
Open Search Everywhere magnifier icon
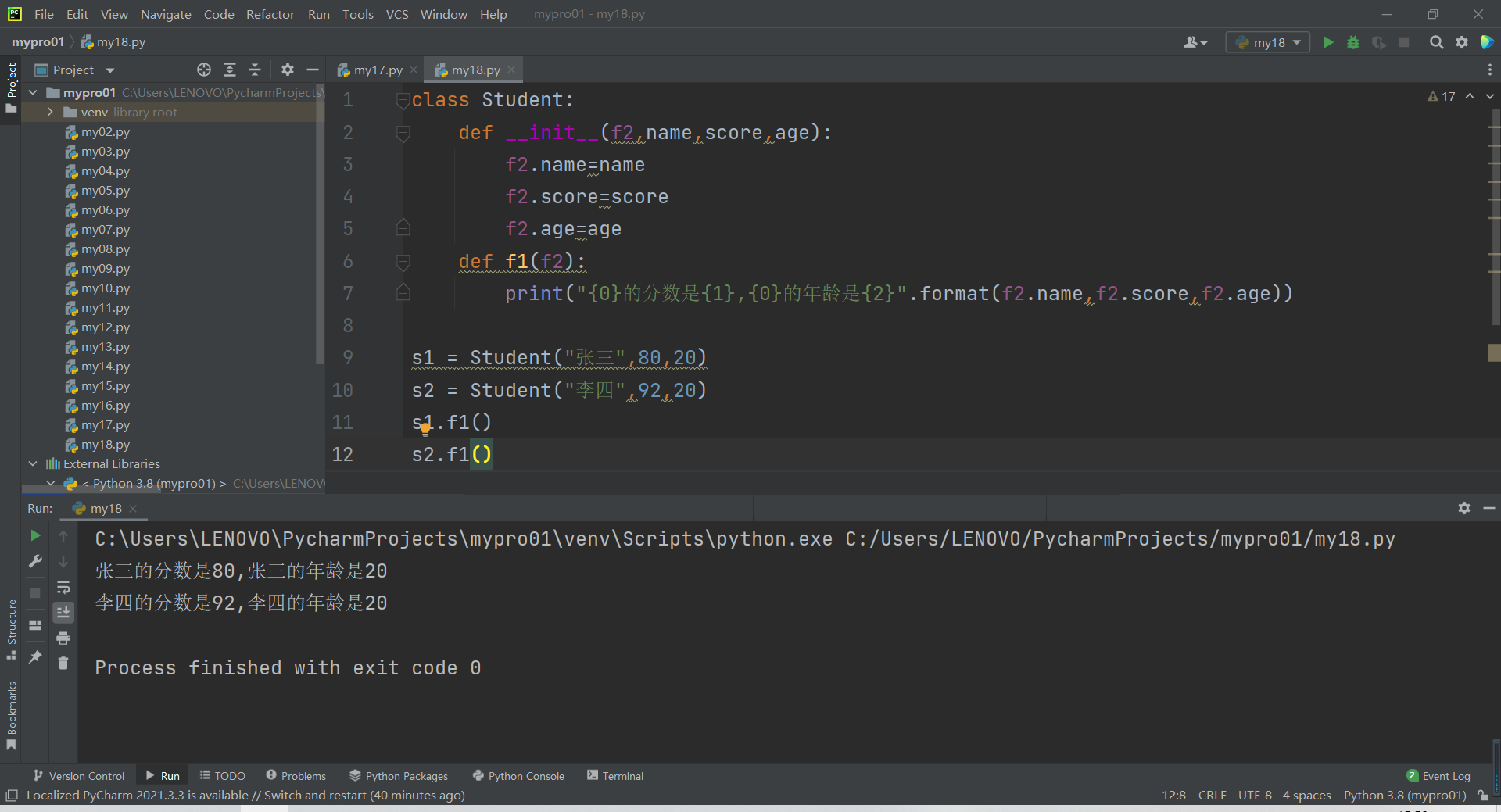pyautogui.click(x=1436, y=42)
